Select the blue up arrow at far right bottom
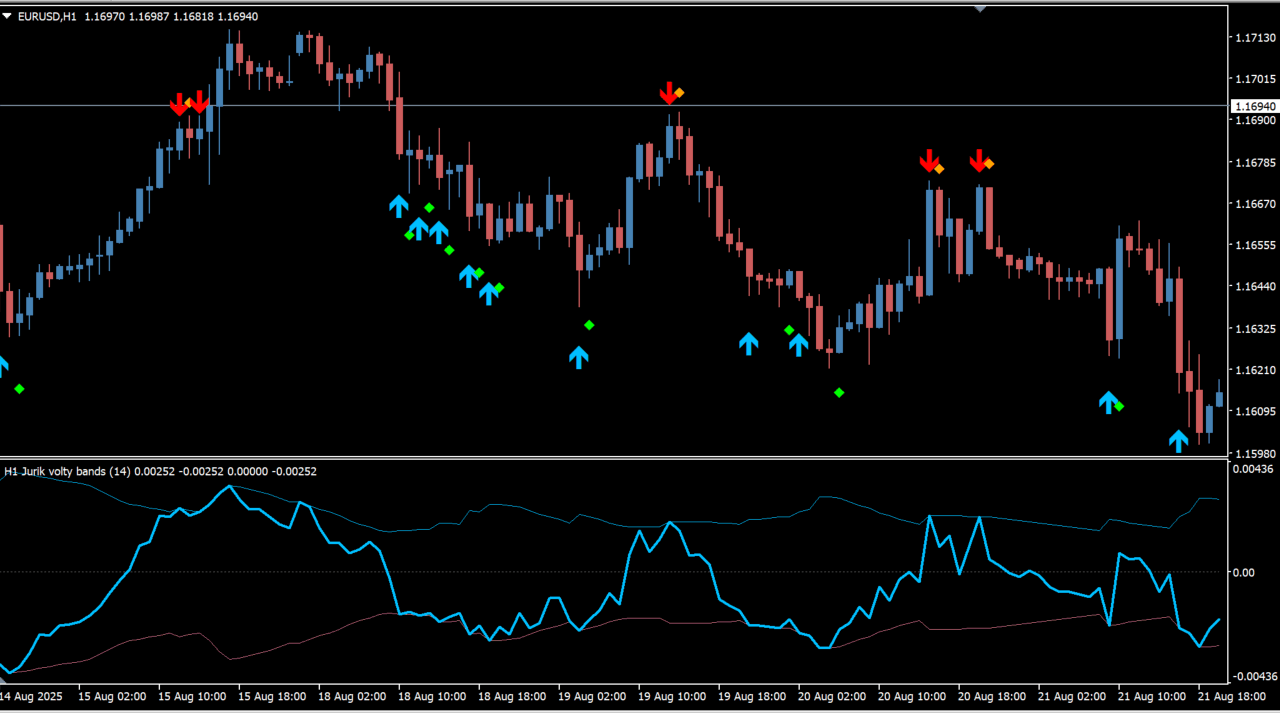Viewport: 1280px width, 713px height. 1179,440
